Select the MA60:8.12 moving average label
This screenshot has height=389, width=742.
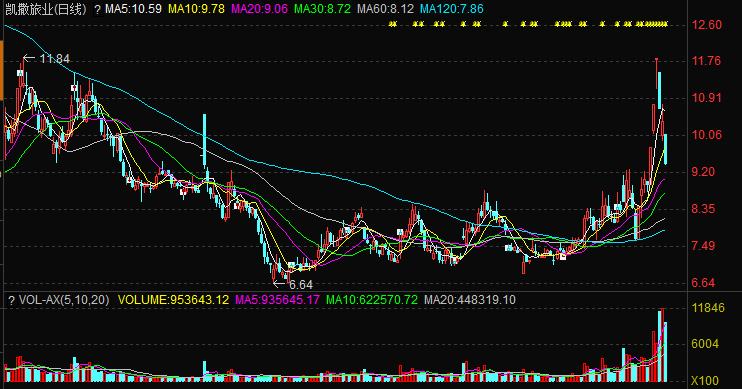[385, 9]
